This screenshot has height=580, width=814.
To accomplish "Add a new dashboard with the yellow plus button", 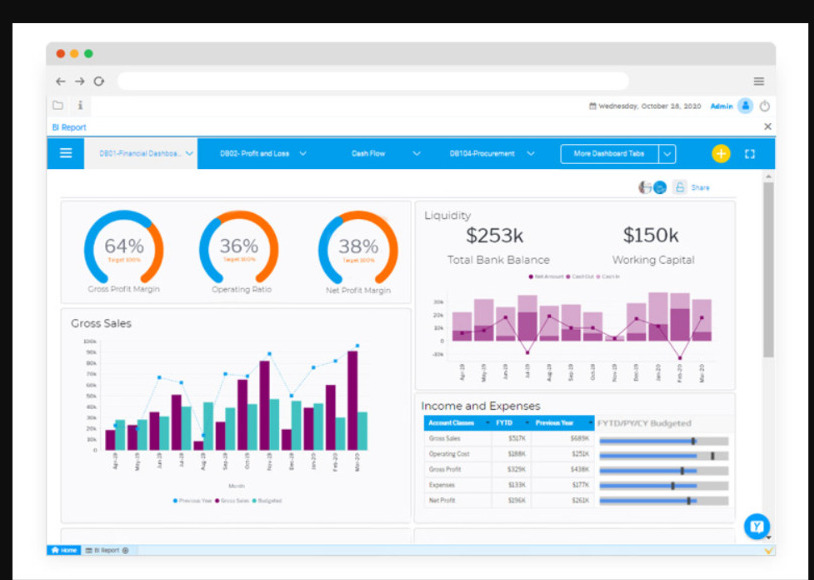I will [721, 154].
